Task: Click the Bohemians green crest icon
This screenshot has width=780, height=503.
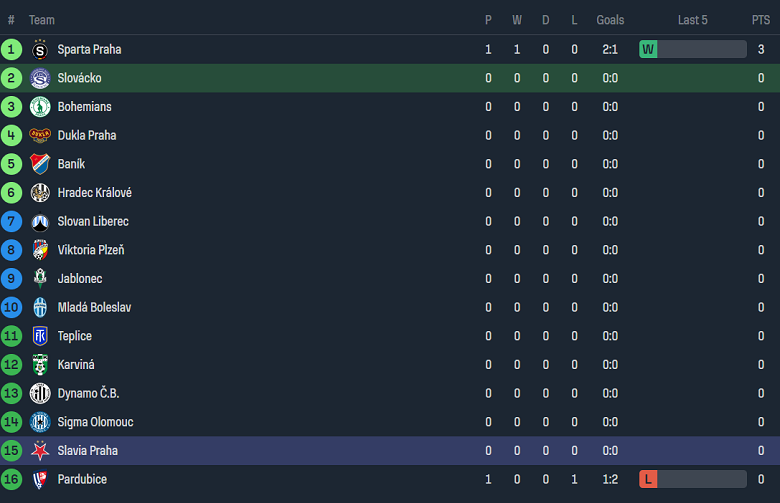Action: point(40,107)
